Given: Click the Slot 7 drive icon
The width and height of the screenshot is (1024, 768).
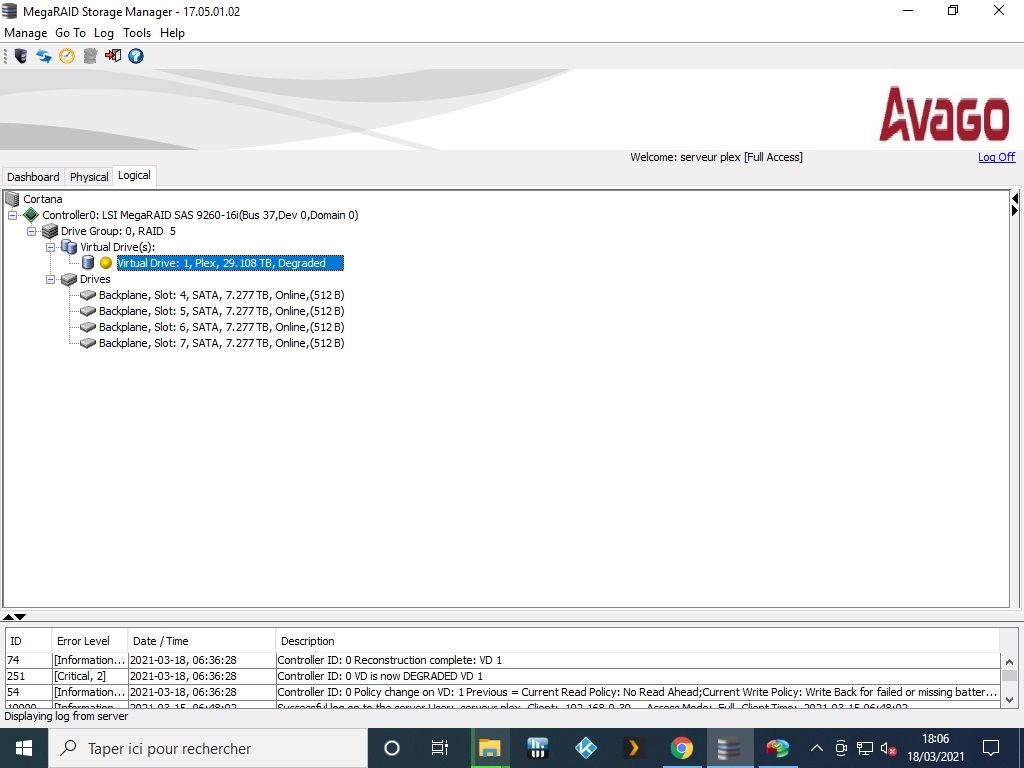Looking at the screenshot, I should [x=88, y=343].
